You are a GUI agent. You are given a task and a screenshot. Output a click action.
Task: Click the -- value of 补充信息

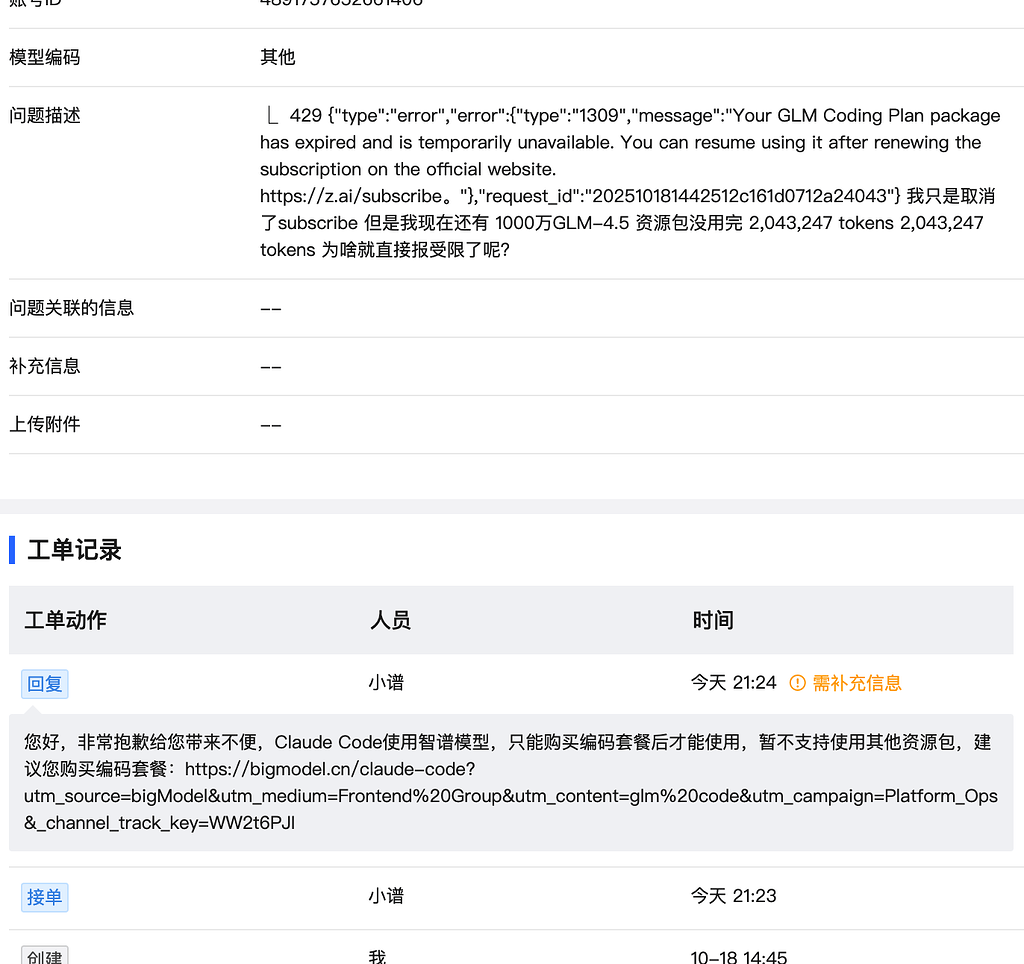coord(270,367)
